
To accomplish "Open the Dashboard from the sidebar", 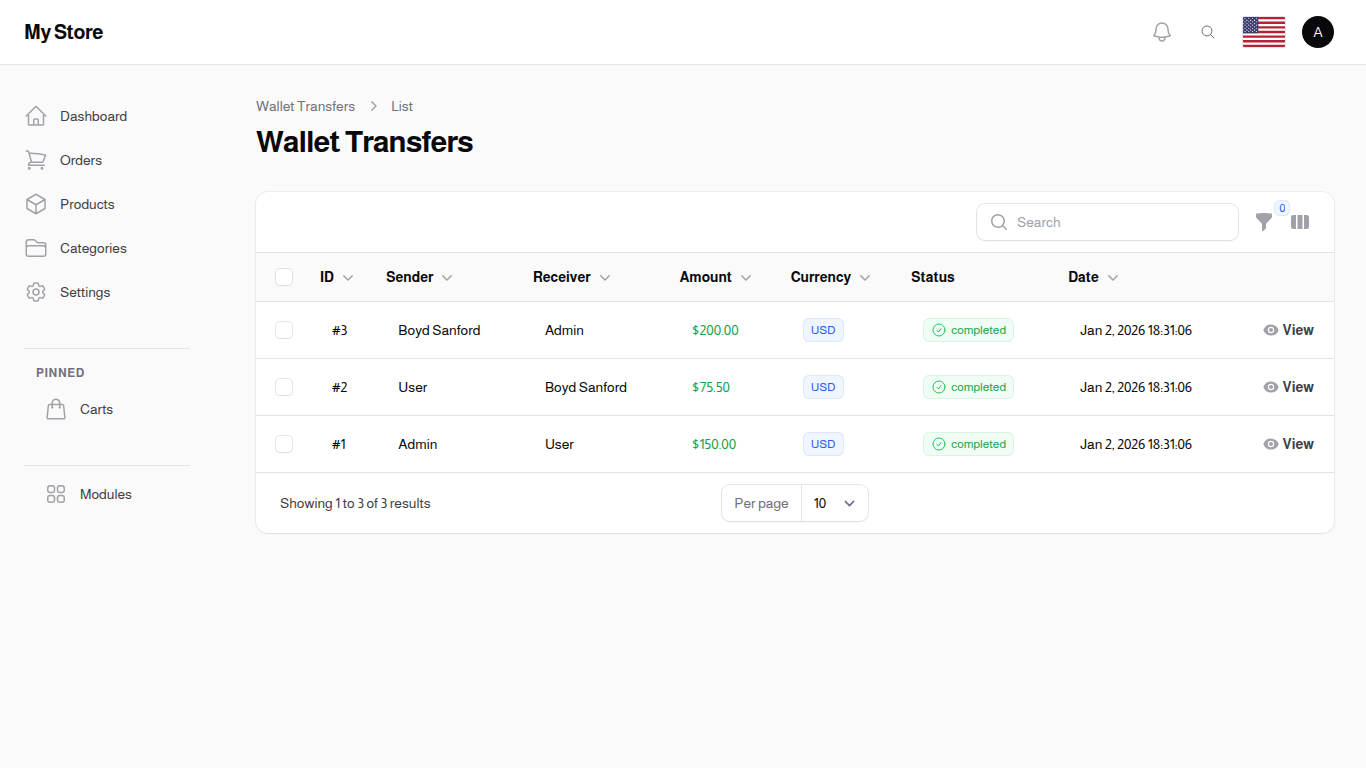I will [x=93, y=116].
